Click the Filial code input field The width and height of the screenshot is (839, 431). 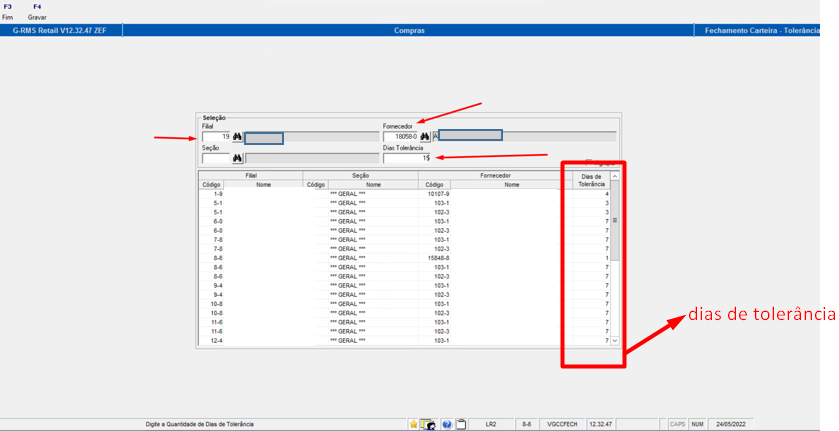(216, 137)
